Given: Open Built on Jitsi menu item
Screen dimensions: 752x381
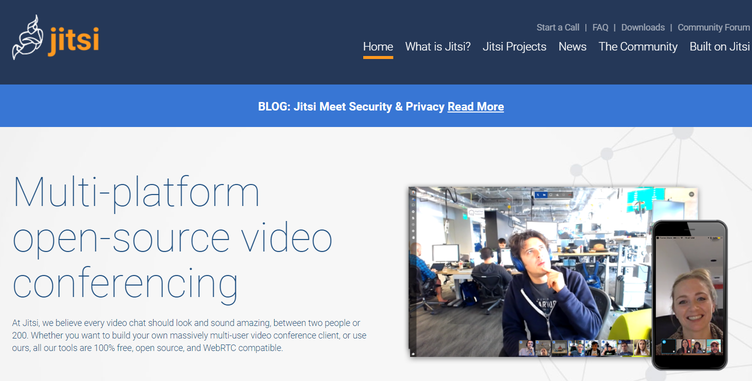Looking at the screenshot, I should tap(719, 47).
